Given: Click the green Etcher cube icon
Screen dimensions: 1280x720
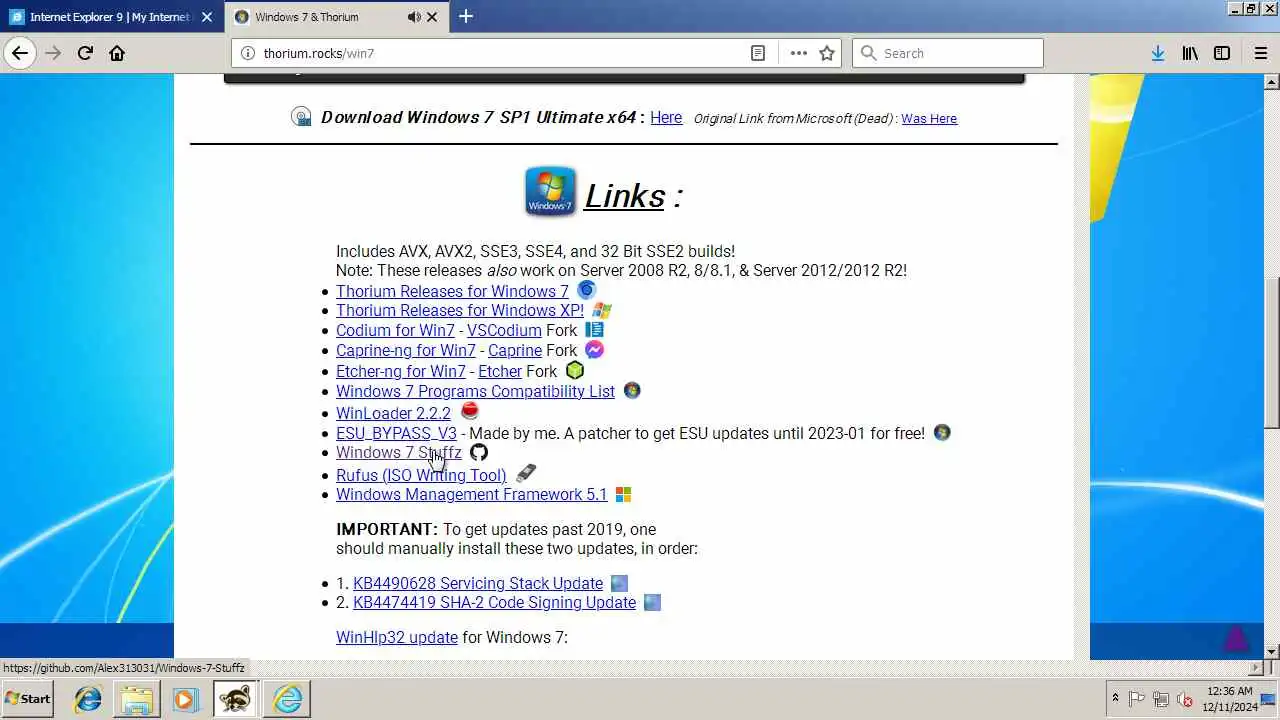Looking at the screenshot, I should tap(575, 370).
